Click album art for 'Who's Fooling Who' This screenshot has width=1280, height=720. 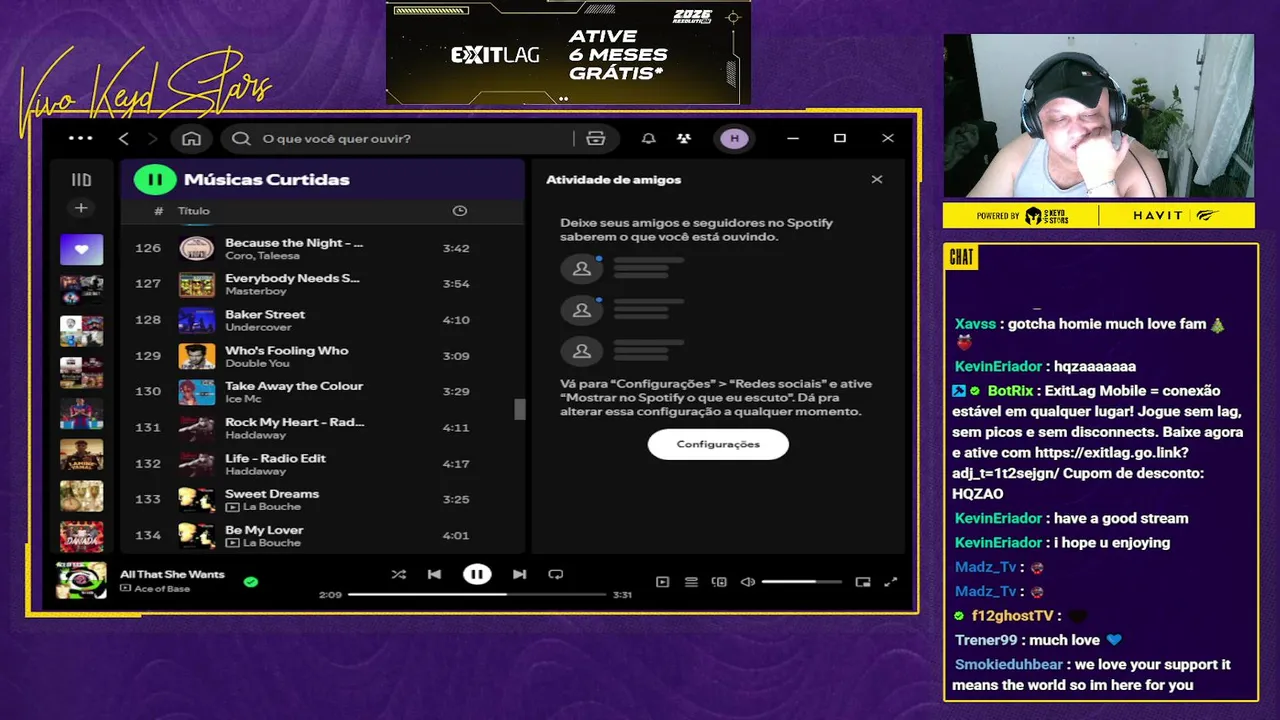[197, 356]
